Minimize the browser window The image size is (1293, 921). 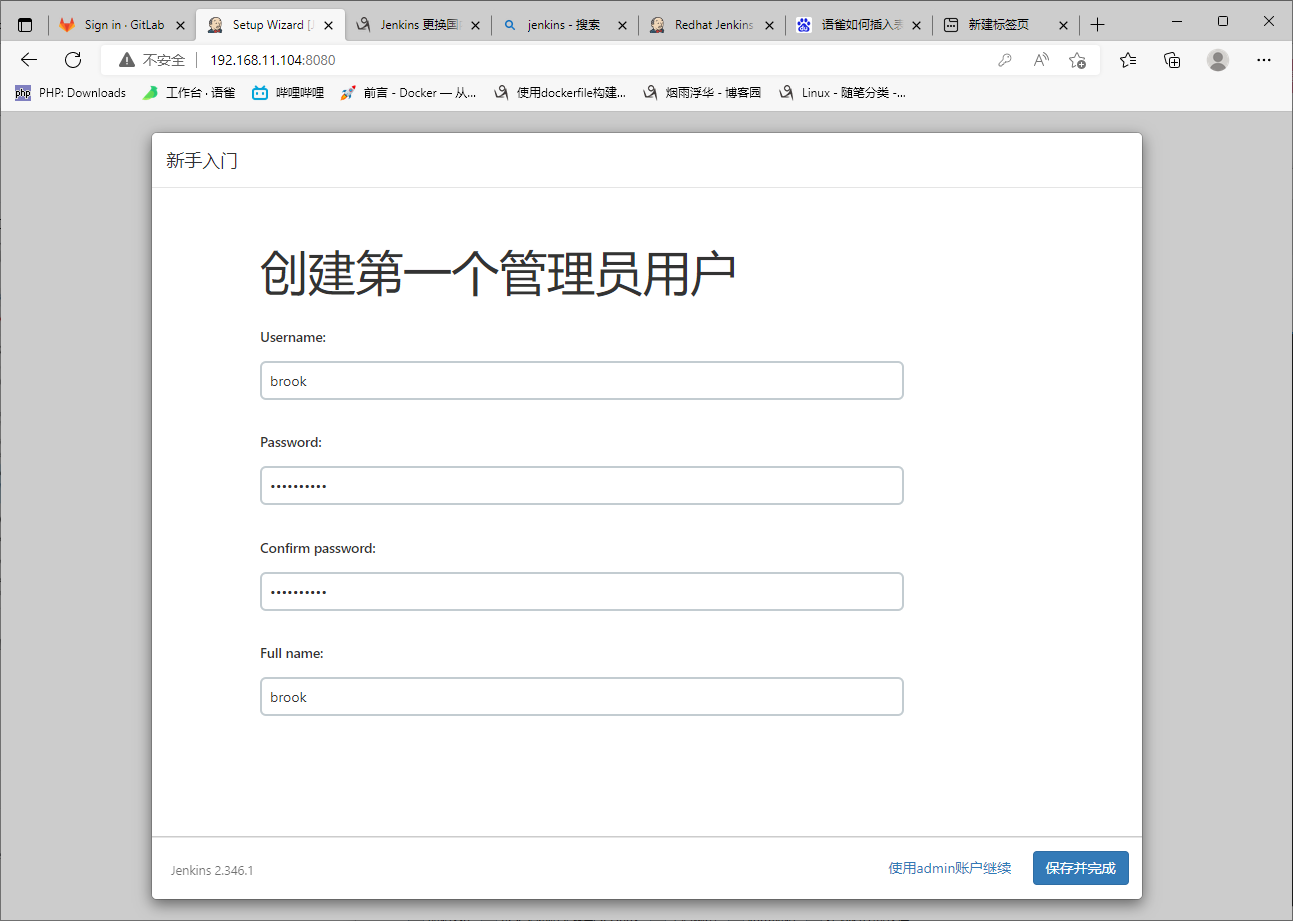(x=1175, y=21)
